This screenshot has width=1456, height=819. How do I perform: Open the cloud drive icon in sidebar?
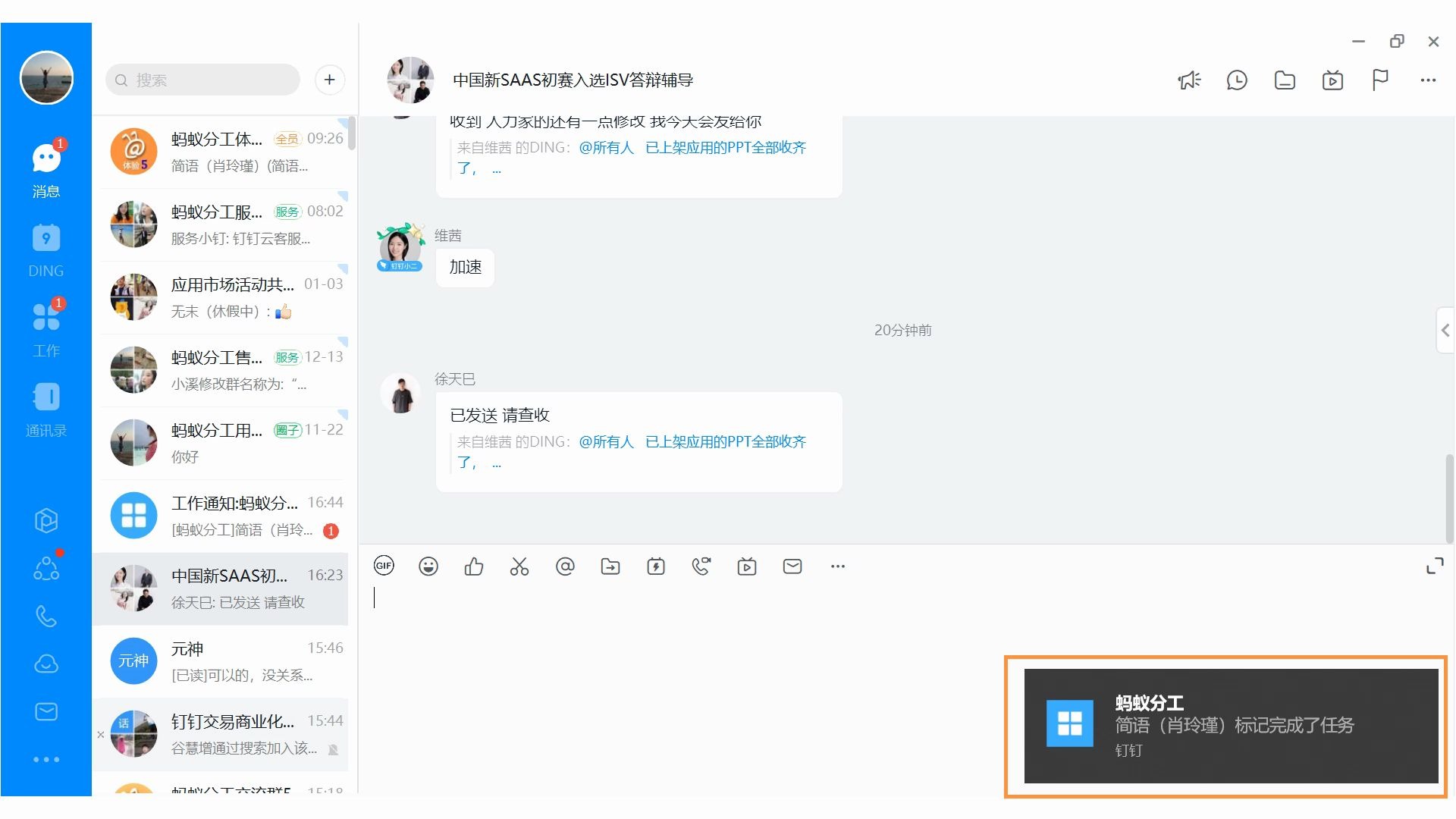pos(46,664)
